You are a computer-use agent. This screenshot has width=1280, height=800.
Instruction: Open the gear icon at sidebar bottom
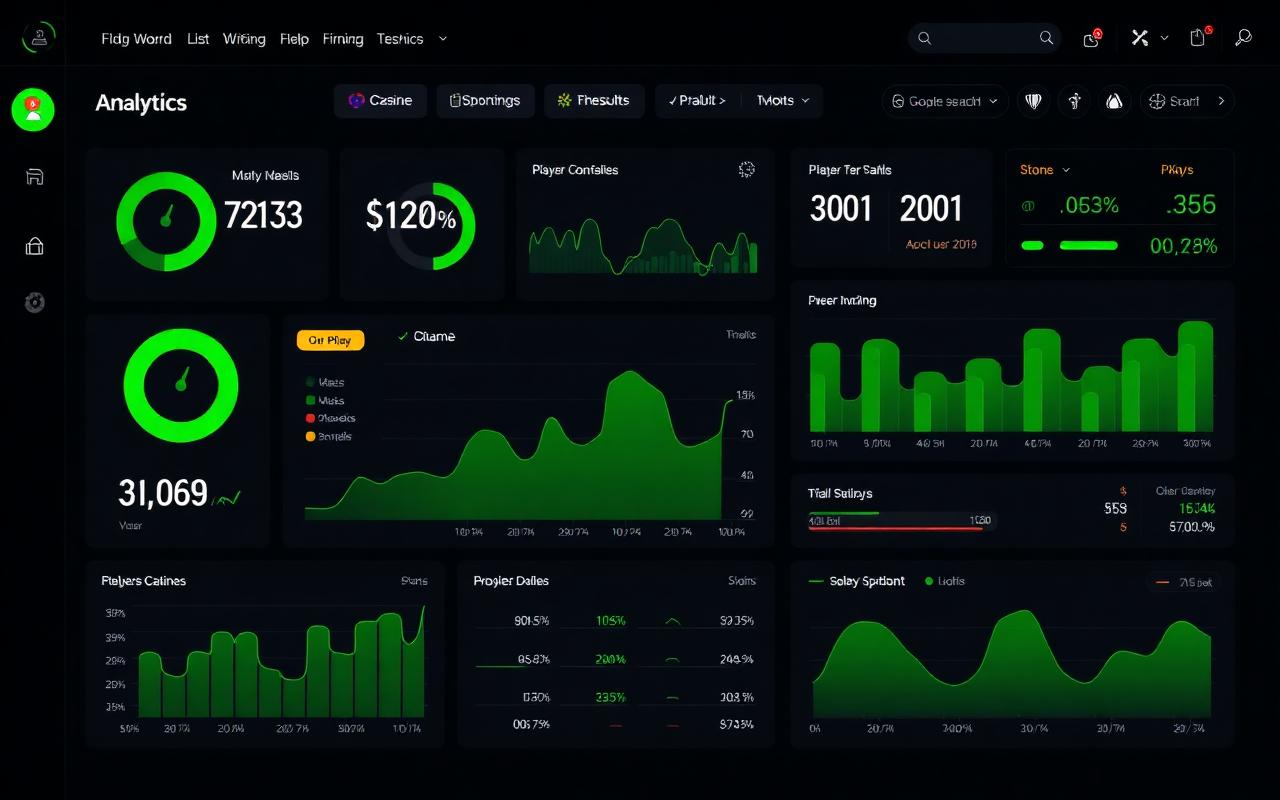34,302
